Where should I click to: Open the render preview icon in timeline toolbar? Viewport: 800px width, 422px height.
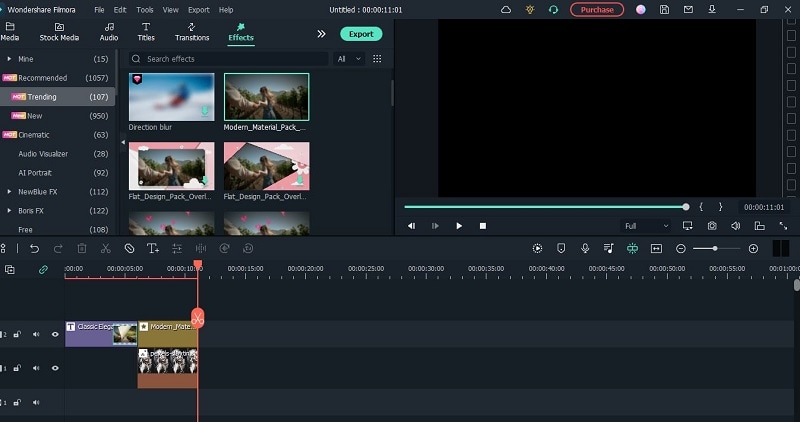pyautogui.click(x=537, y=249)
